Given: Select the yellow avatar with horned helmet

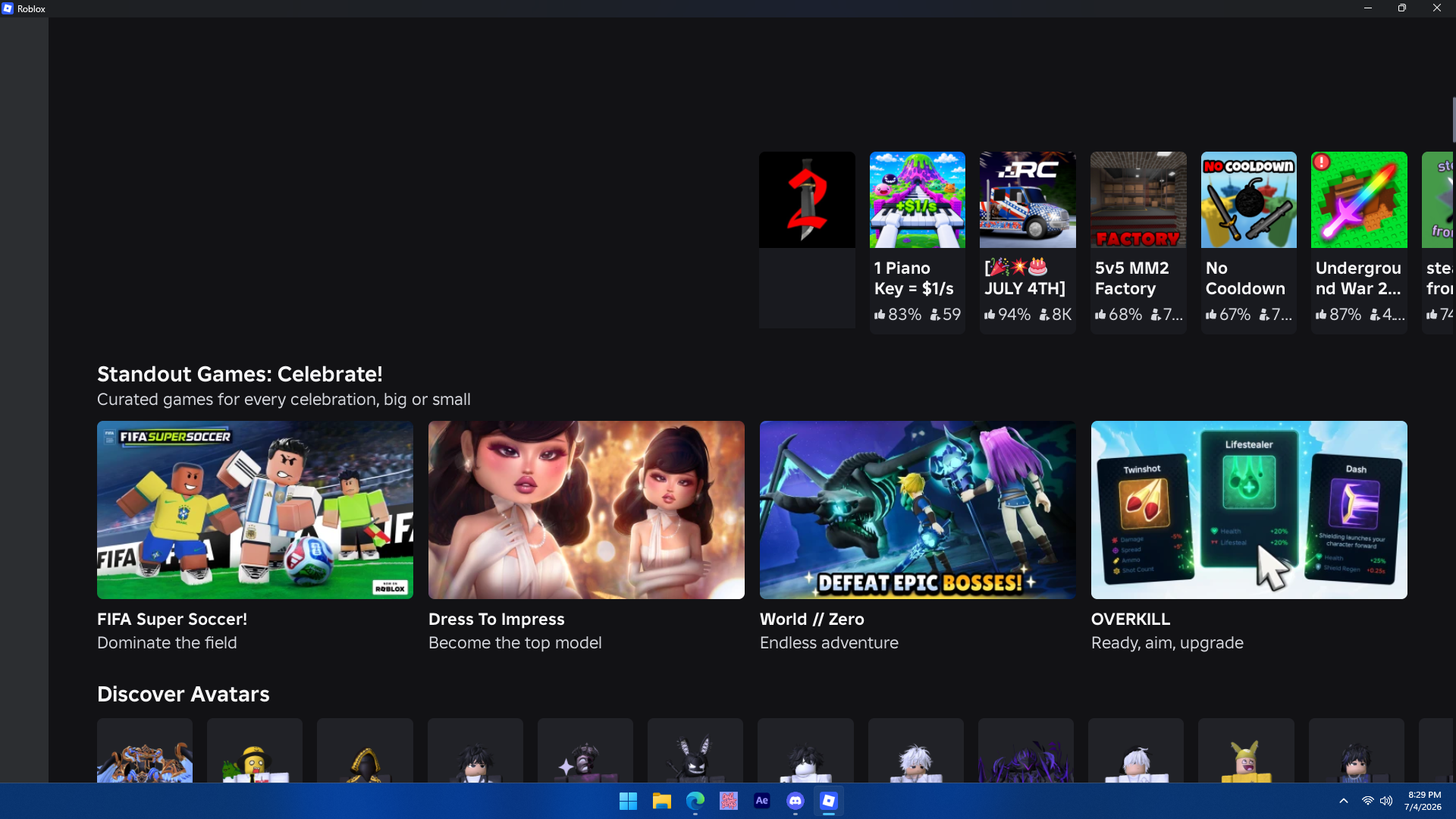Looking at the screenshot, I should pyautogui.click(x=1246, y=751).
